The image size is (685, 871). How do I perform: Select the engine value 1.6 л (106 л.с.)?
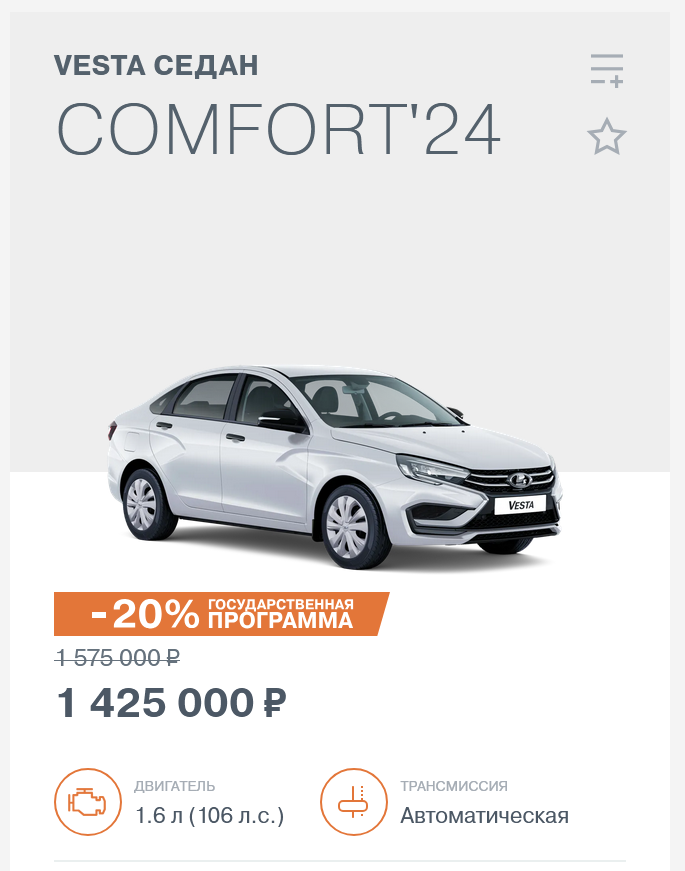pyautogui.click(x=209, y=815)
